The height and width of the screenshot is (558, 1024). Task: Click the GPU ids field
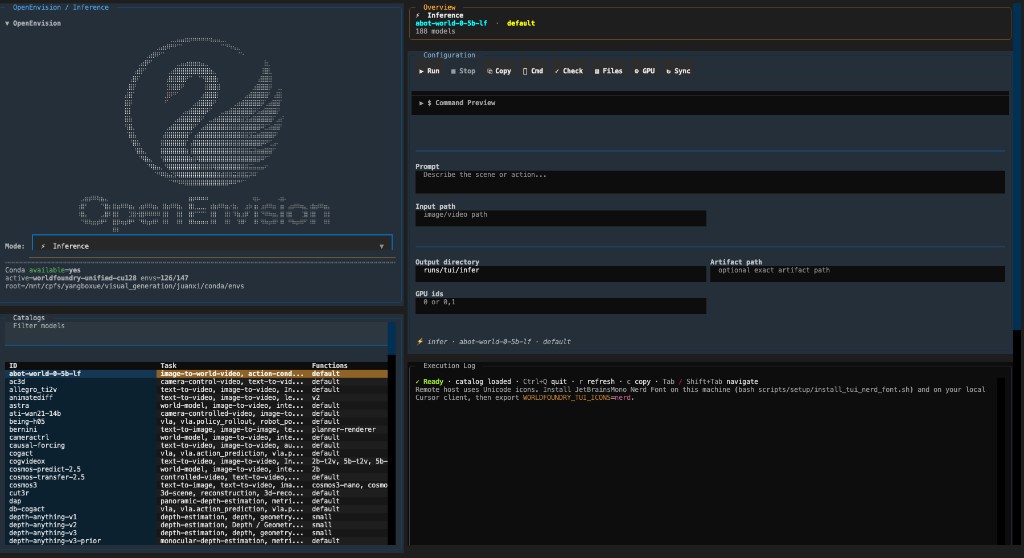560,306
